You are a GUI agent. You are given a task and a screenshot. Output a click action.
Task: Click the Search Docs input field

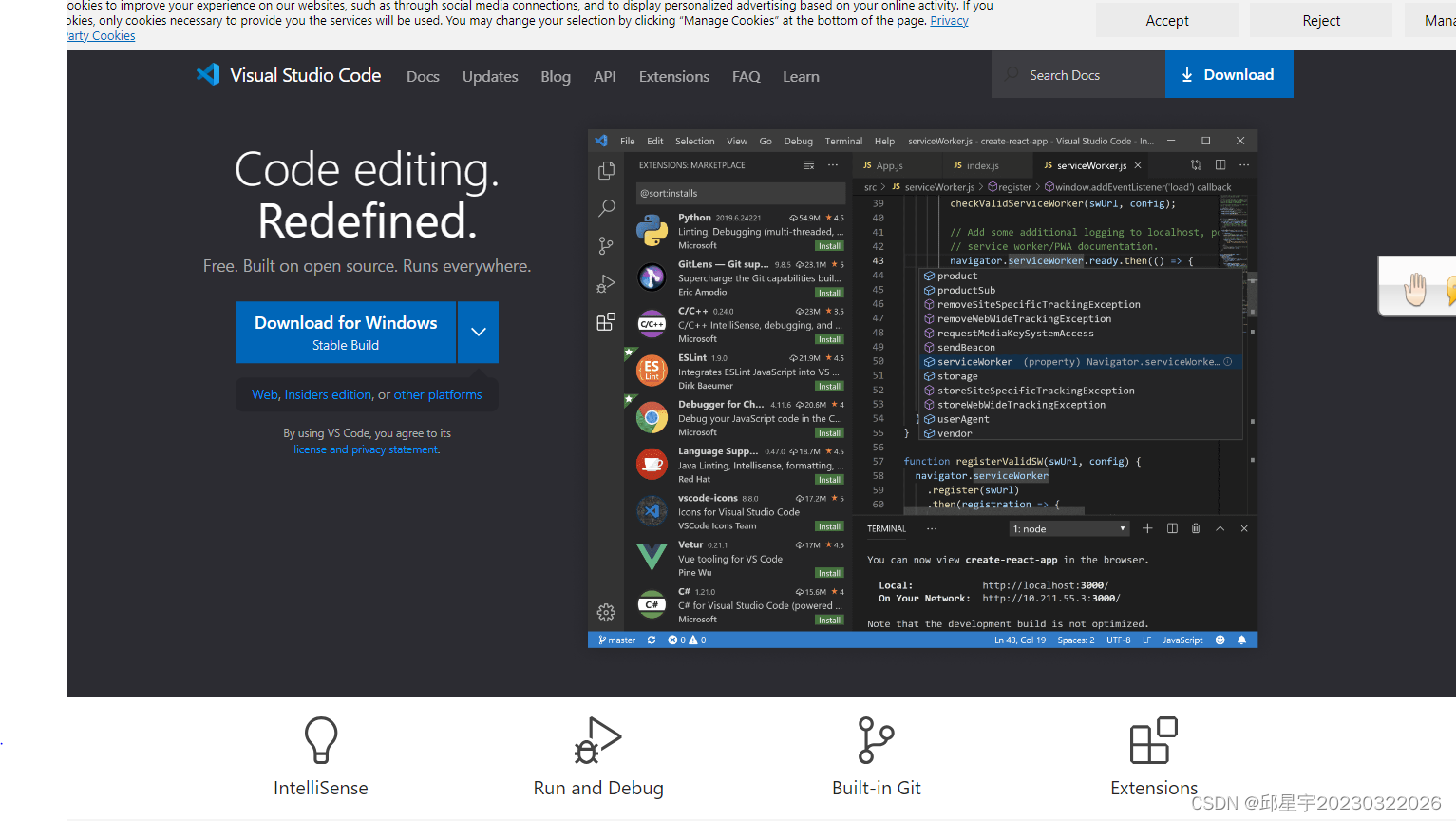coord(1078,75)
